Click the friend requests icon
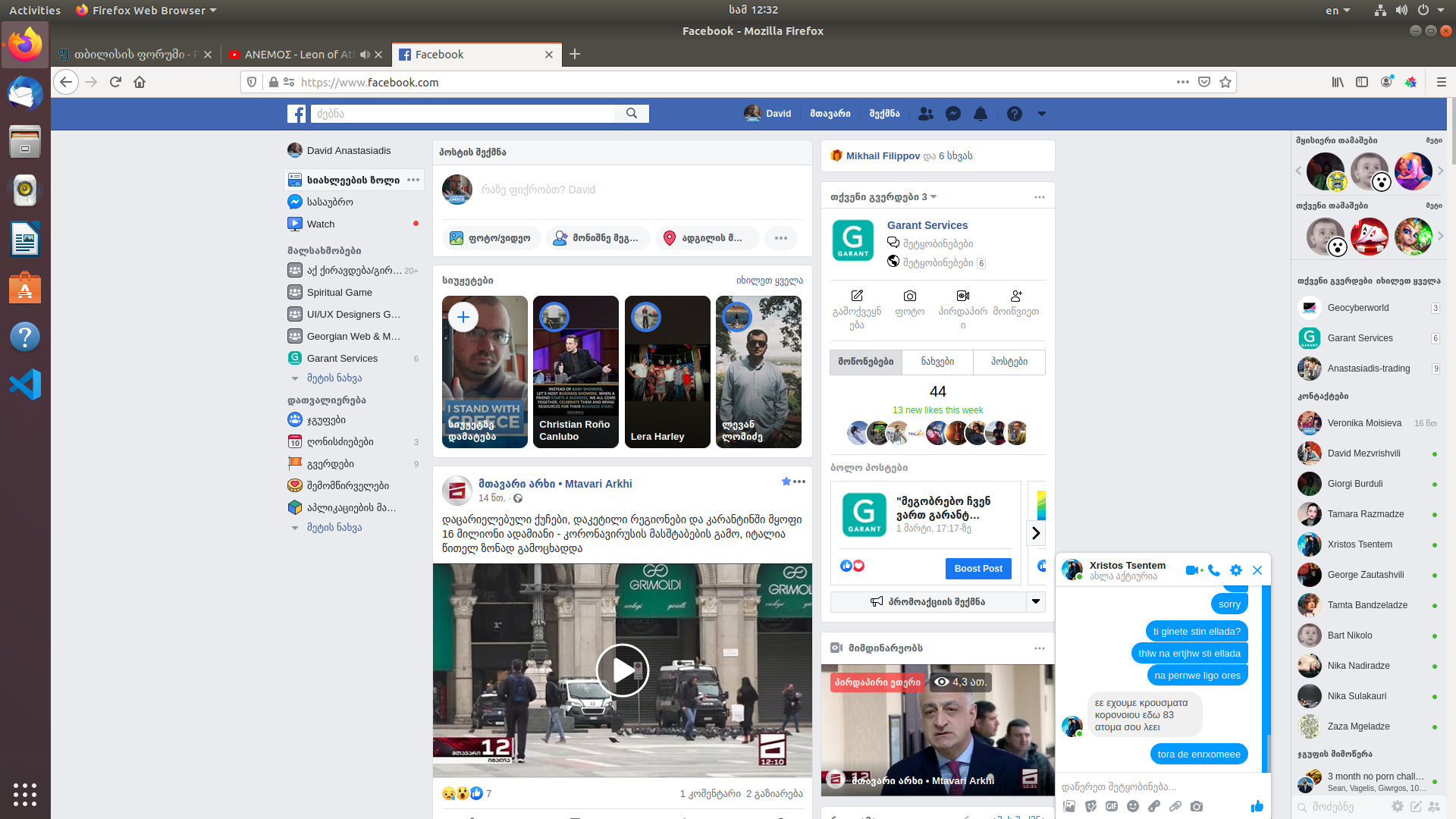Image resolution: width=1456 pixels, height=819 pixels. [x=925, y=114]
